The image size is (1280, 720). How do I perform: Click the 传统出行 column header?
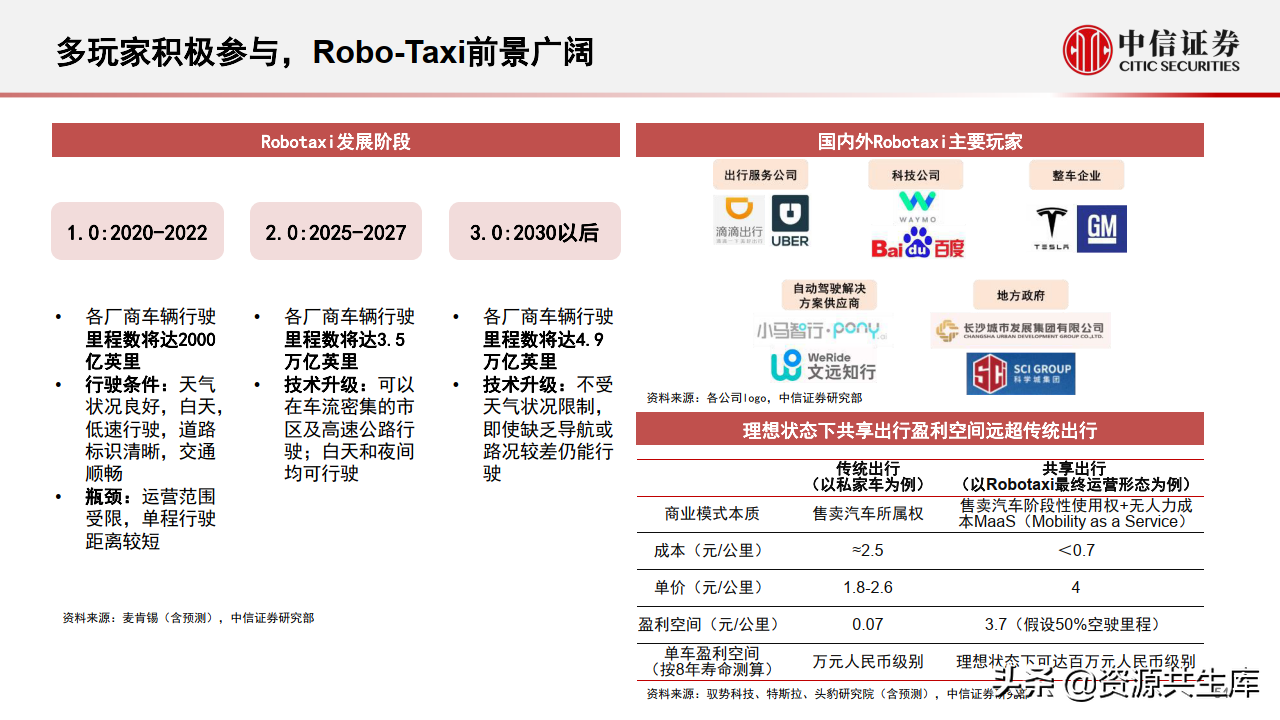pos(868,476)
